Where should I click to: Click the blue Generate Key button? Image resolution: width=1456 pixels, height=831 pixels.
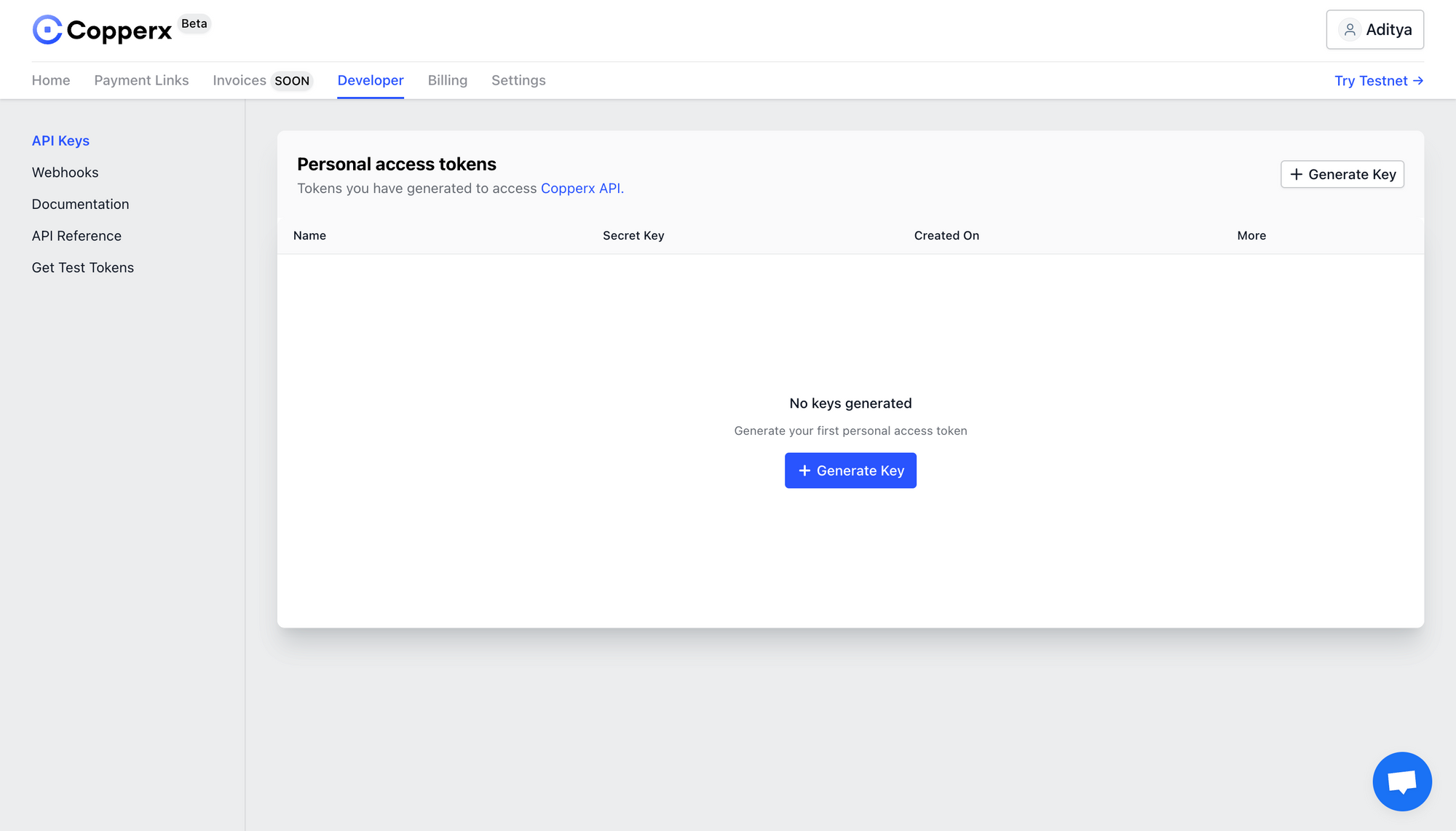[x=850, y=470]
